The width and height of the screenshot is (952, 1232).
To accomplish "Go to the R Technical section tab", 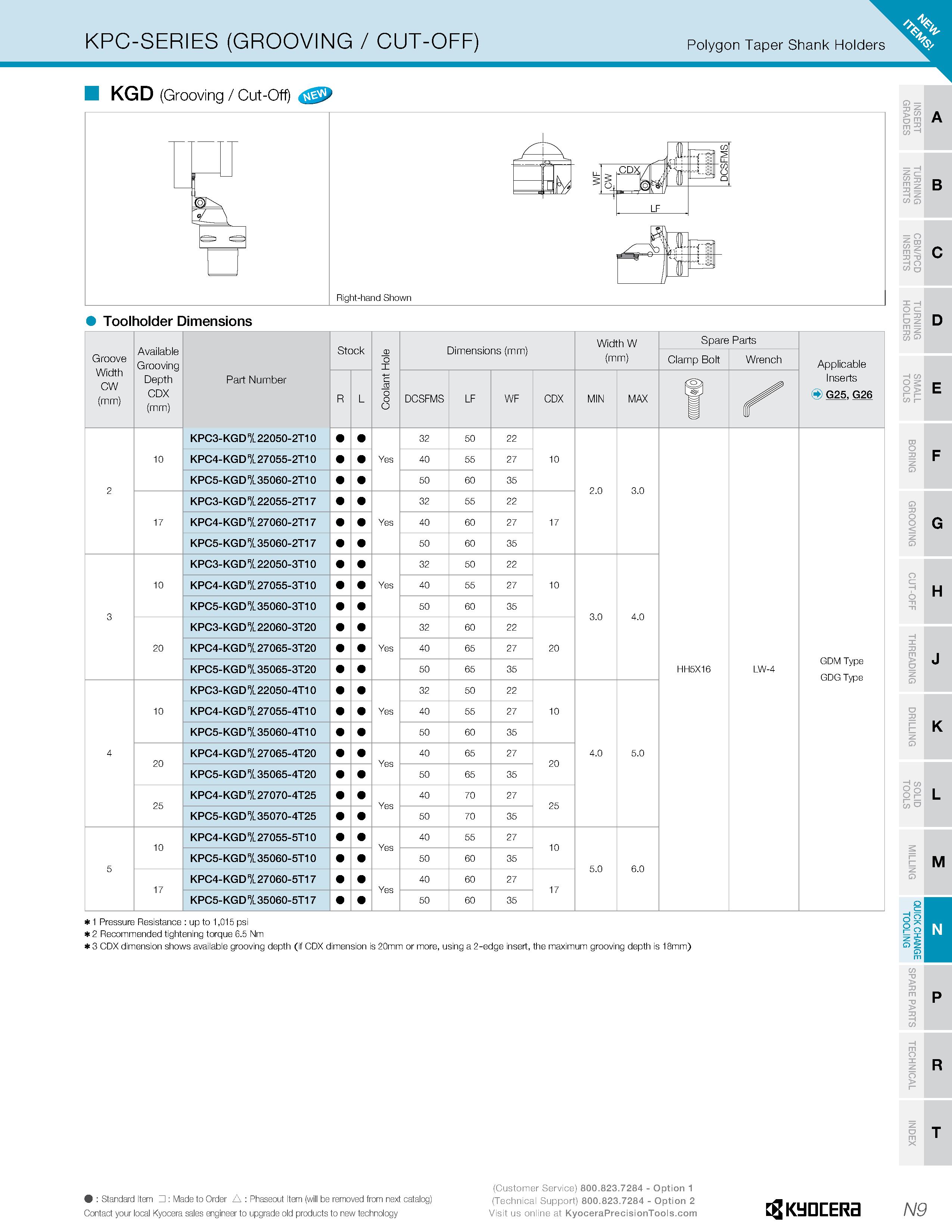I will [x=925, y=1065].
